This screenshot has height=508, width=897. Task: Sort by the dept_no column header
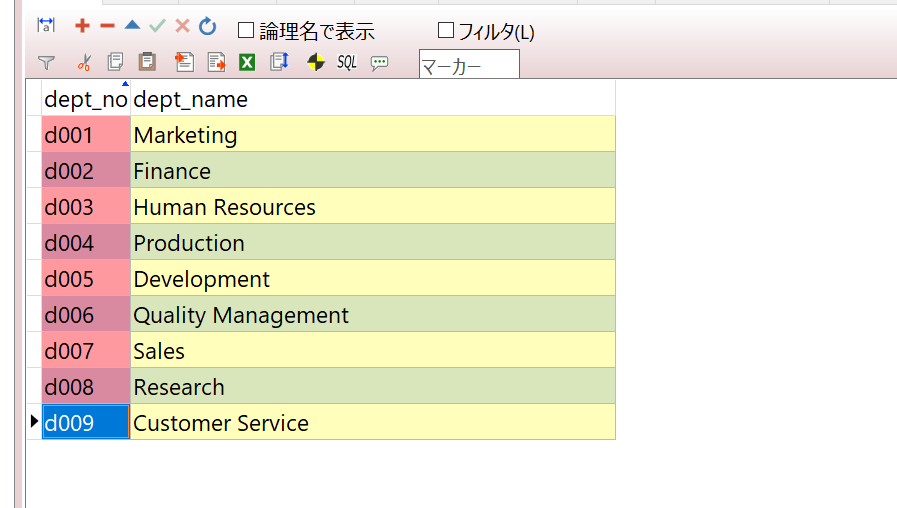(86, 99)
